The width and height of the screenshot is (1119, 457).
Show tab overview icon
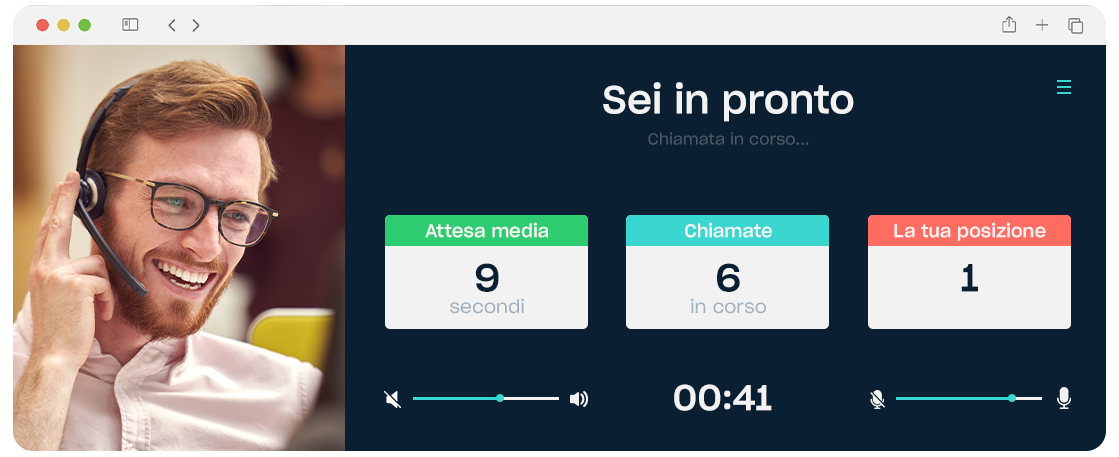(1075, 26)
